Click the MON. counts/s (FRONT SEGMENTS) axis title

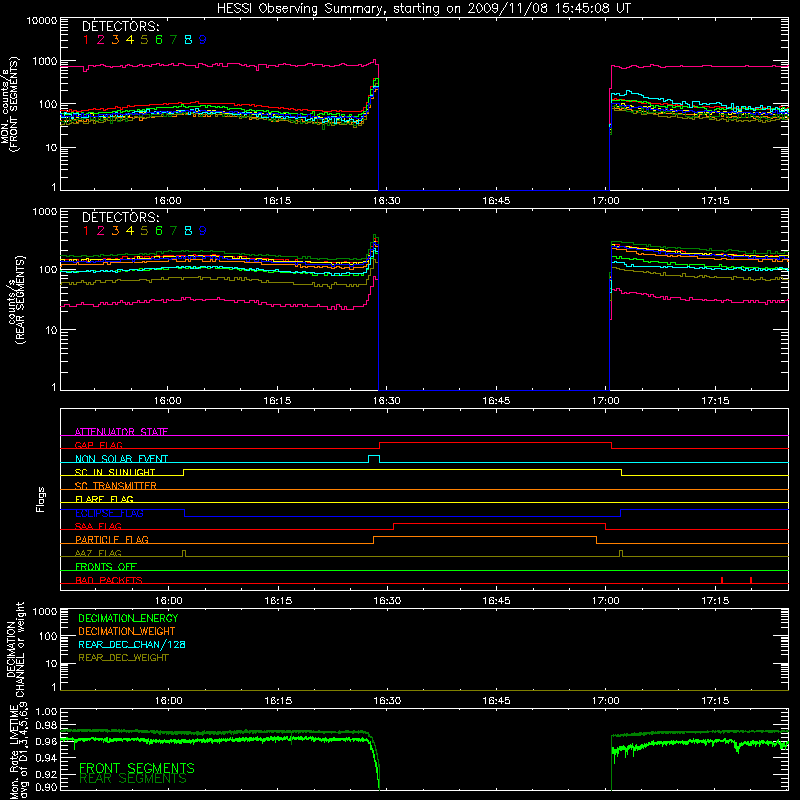tap(9, 105)
